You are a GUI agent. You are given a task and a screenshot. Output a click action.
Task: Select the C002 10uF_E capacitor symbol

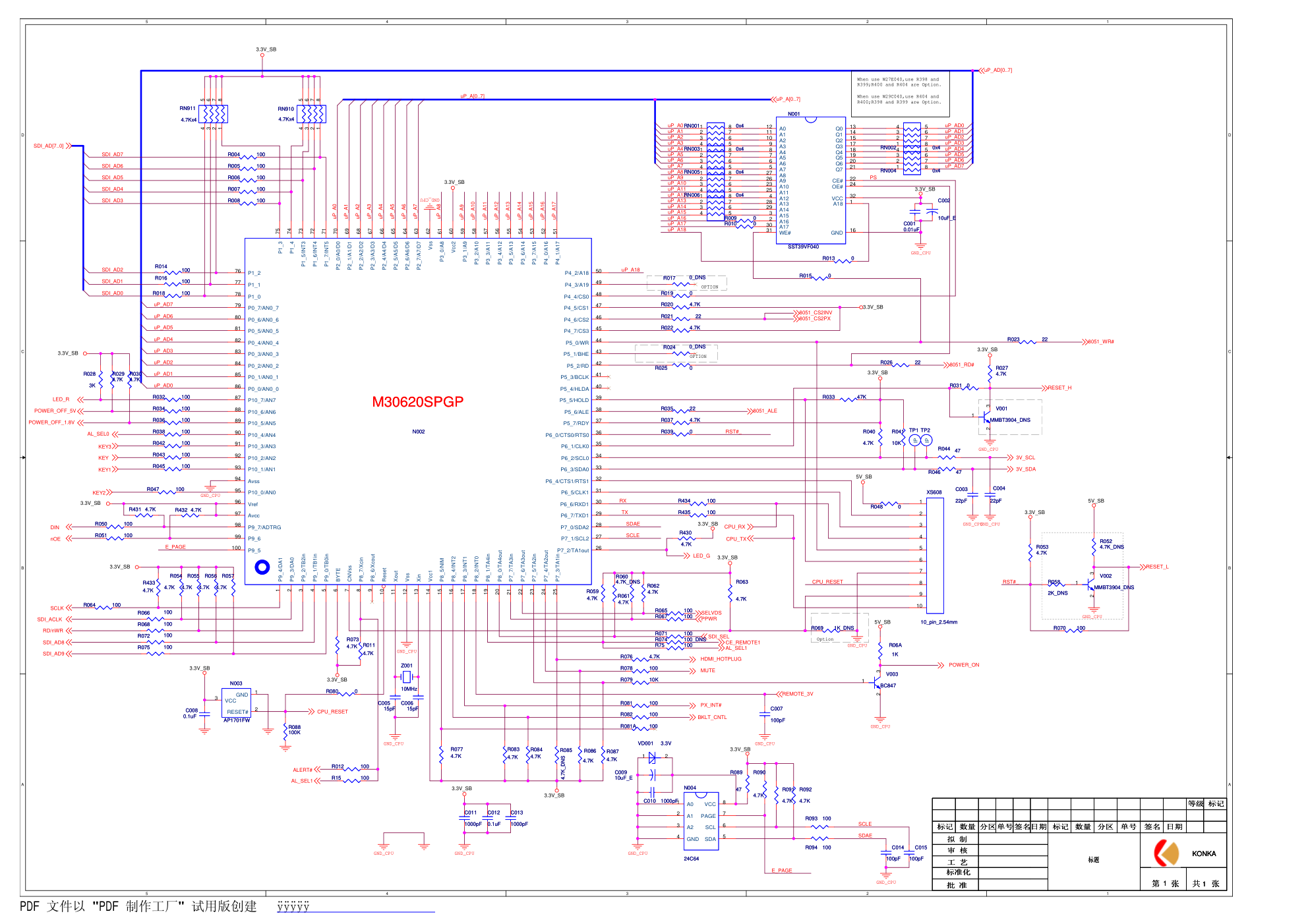(x=932, y=212)
